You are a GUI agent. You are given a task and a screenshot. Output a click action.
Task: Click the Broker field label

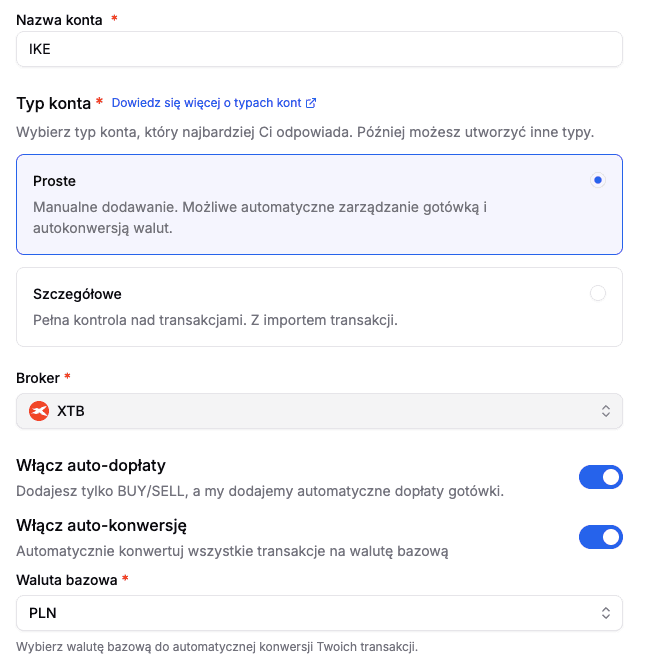(39, 377)
